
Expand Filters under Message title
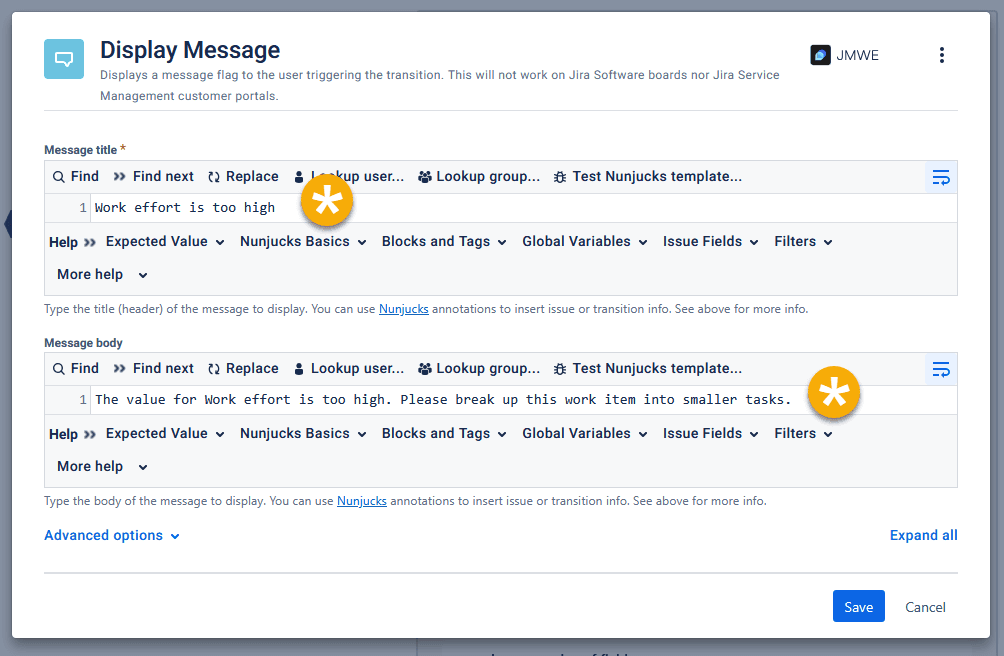[803, 242]
